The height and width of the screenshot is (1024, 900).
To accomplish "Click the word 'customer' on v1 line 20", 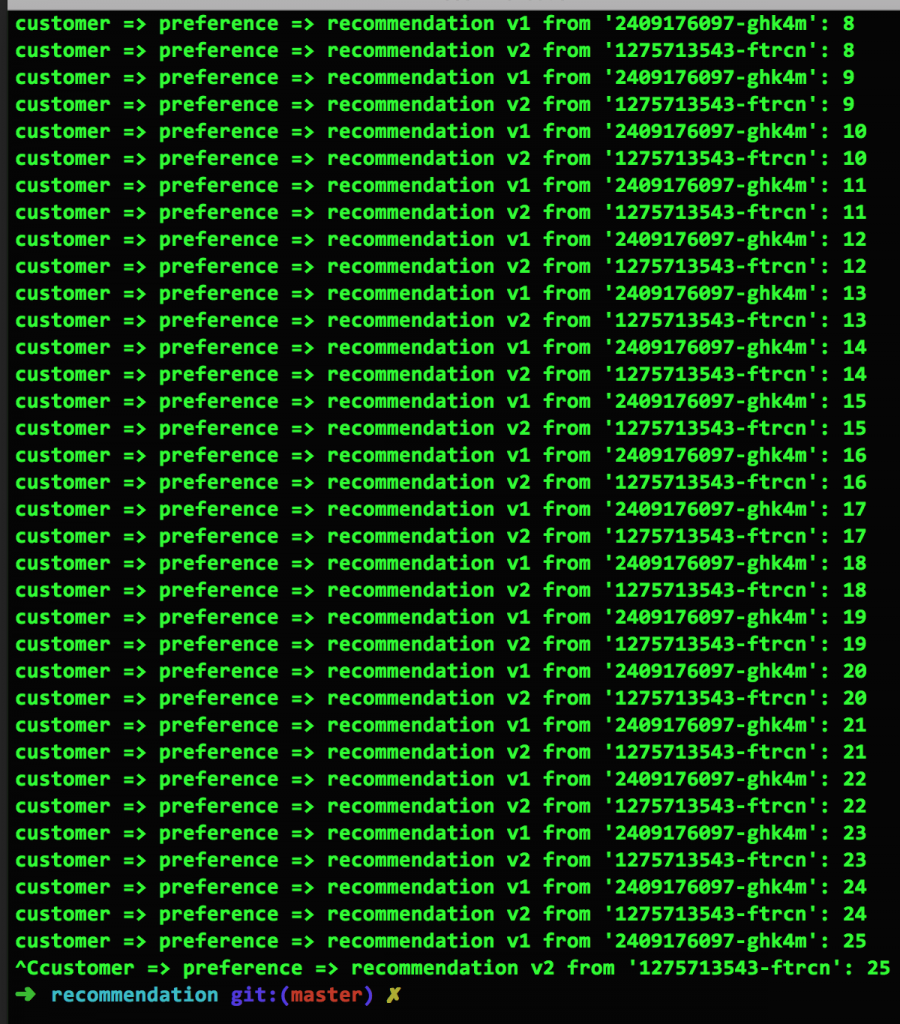I will (x=63, y=671).
